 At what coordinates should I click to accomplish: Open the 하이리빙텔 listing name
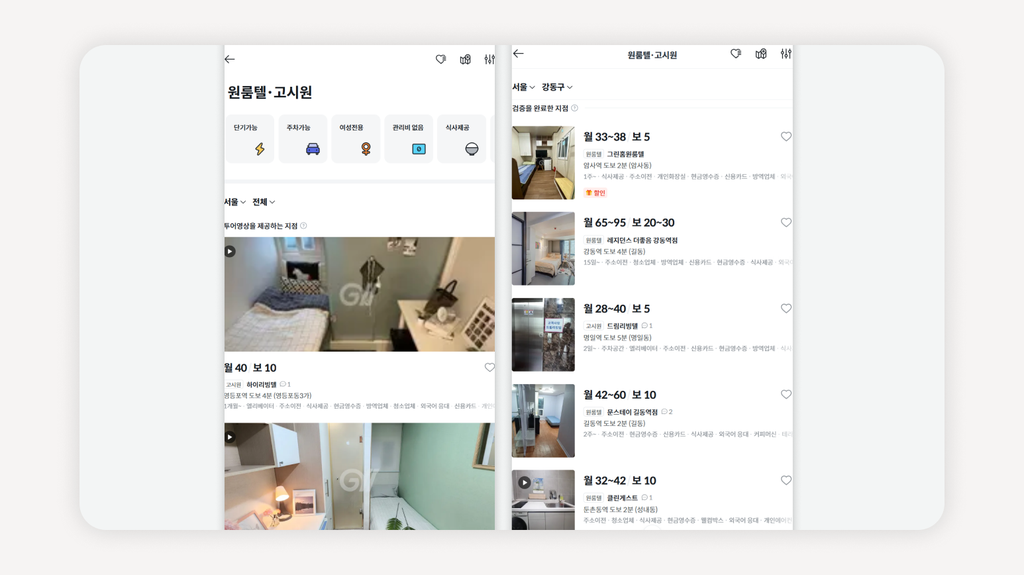[261, 385]
